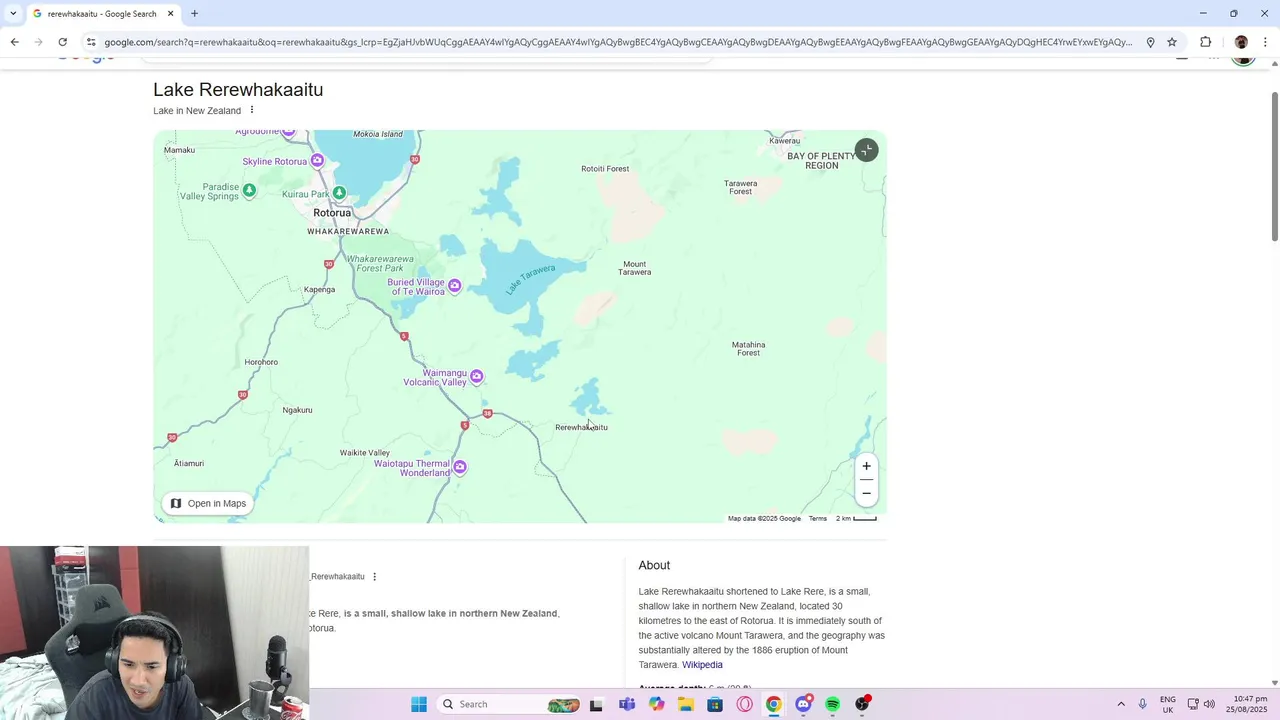
Task: Click the Rerewhakaaitu label on map
Action: coord(581,428)
